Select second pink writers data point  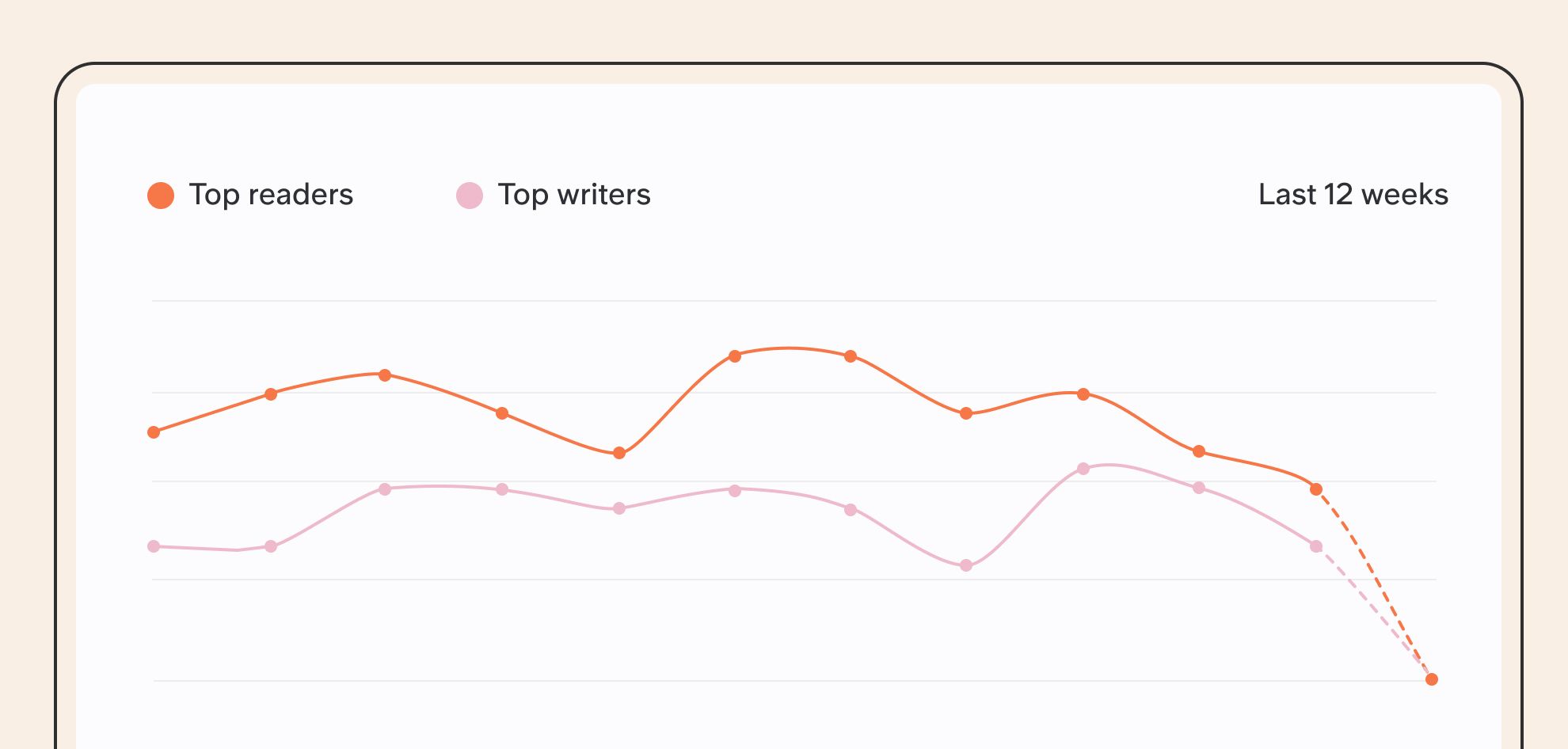[271, 546]
